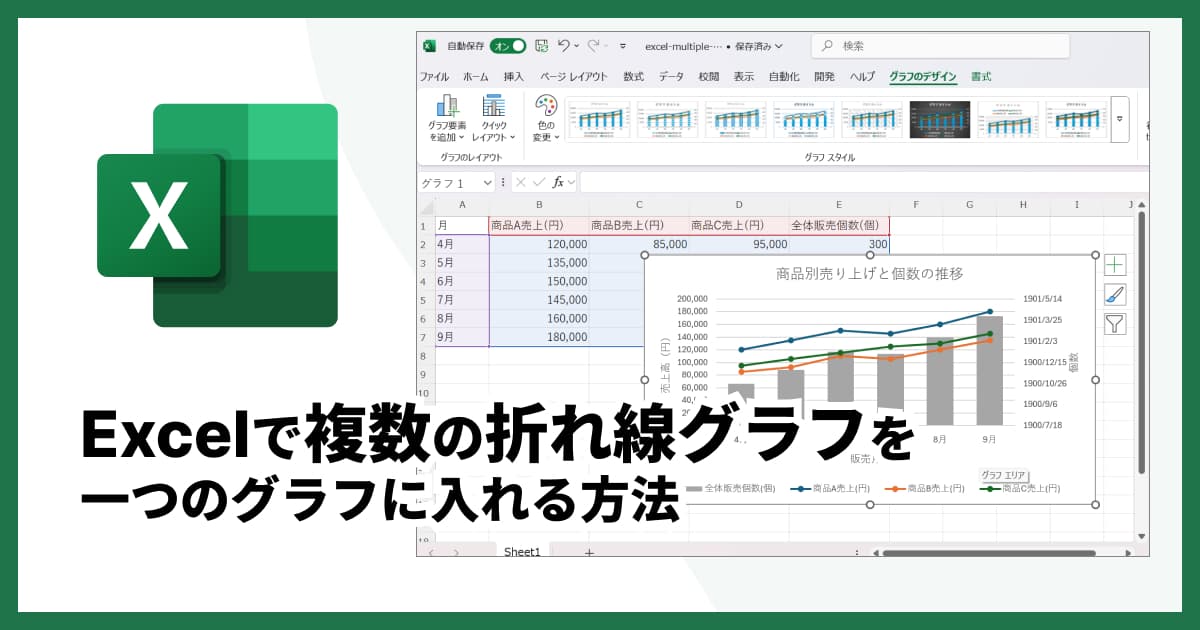This screenshot has width=1200, height=630.
Task: Click the fx insert function button
Action: click(558, 182)
